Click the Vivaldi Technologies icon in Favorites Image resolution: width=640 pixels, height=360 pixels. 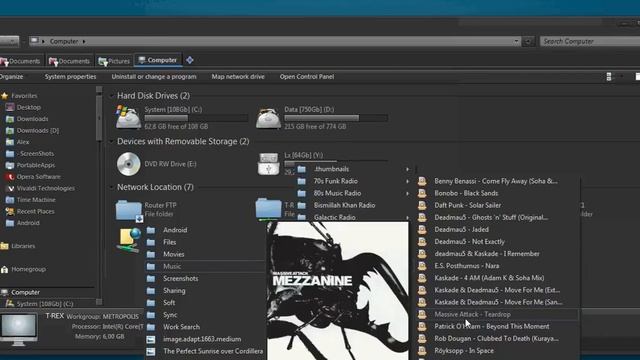(10, 188)
